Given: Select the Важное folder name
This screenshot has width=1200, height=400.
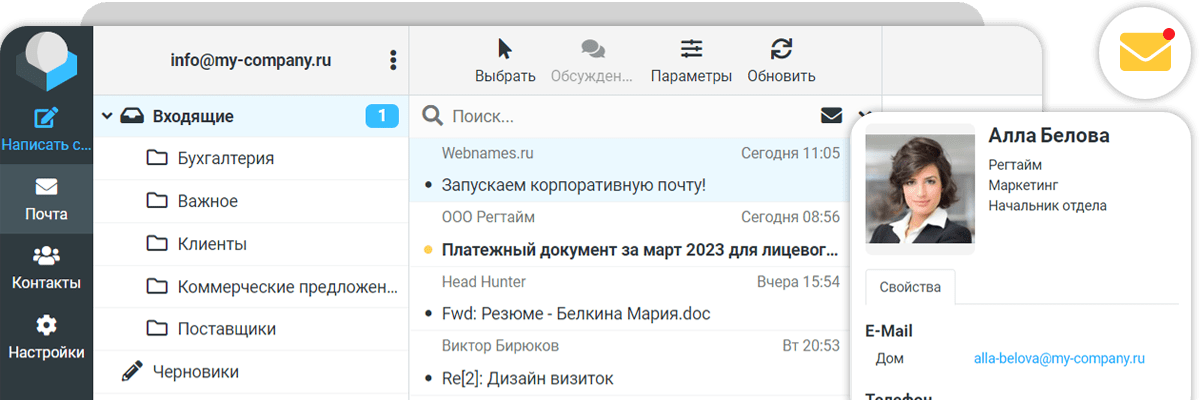Looking at the screenshot, I should [x=208, y=201].
